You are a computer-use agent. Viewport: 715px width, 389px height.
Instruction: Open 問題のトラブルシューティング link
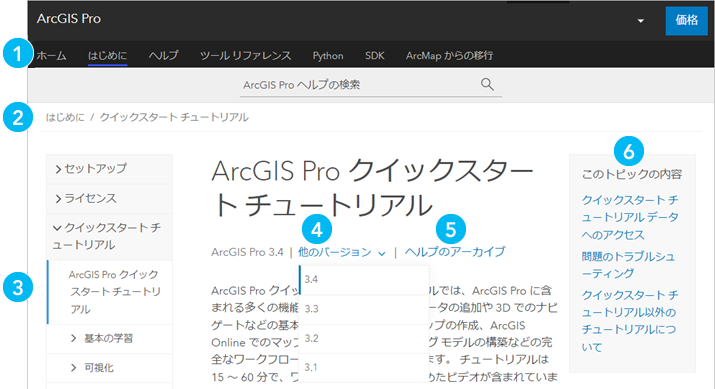[x=628, y=265]
